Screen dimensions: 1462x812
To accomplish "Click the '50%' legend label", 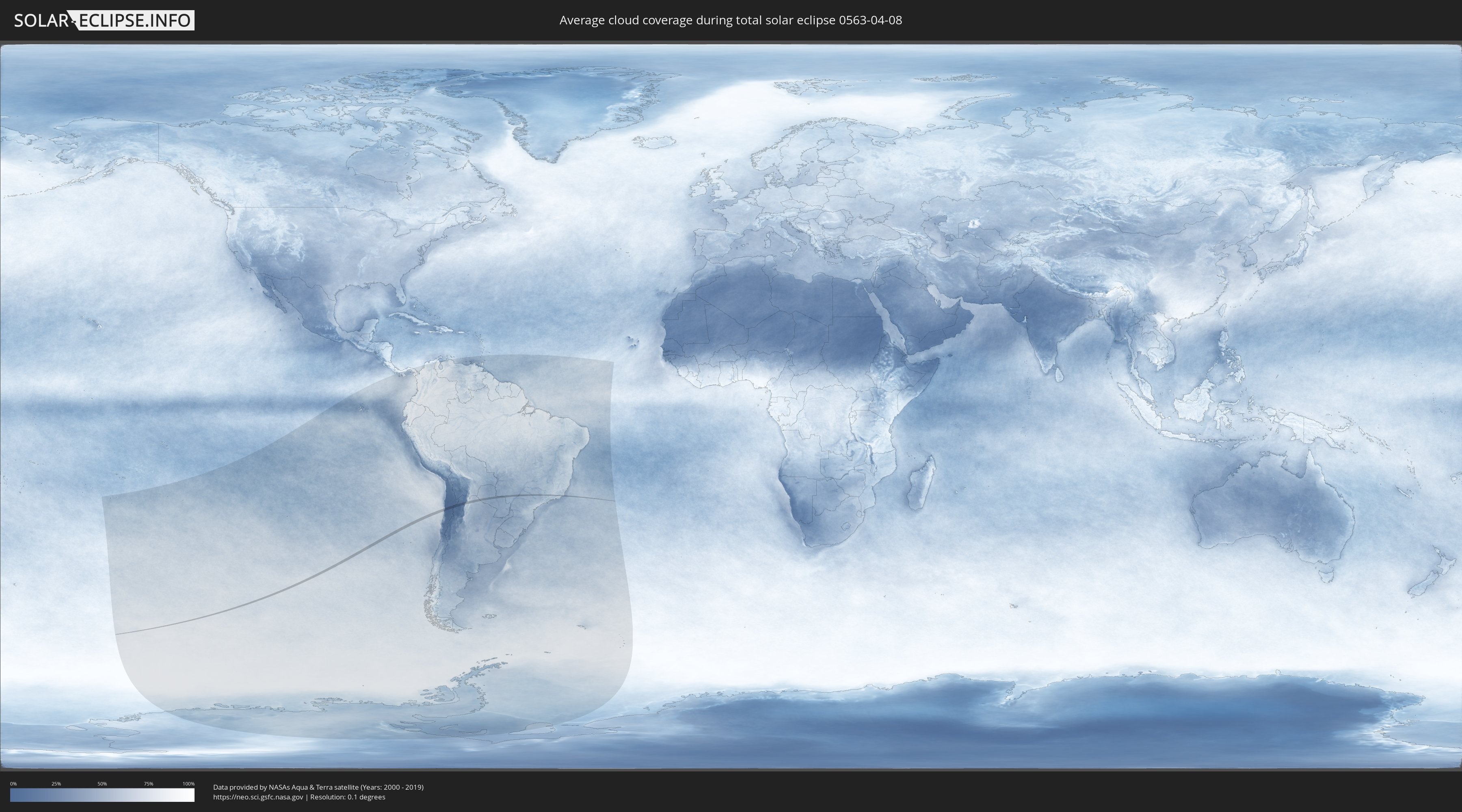I will coord(102,784).
